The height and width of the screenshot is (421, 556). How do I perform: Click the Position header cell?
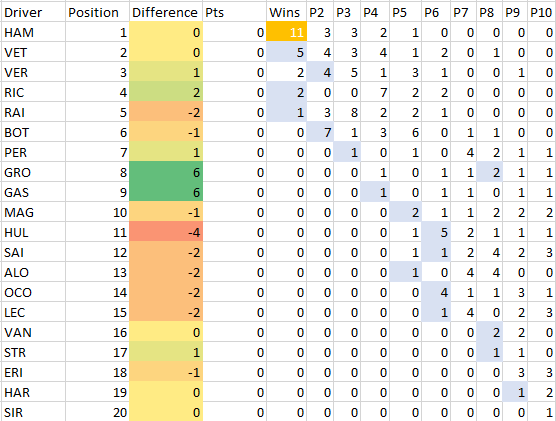[x=97, y=12]
